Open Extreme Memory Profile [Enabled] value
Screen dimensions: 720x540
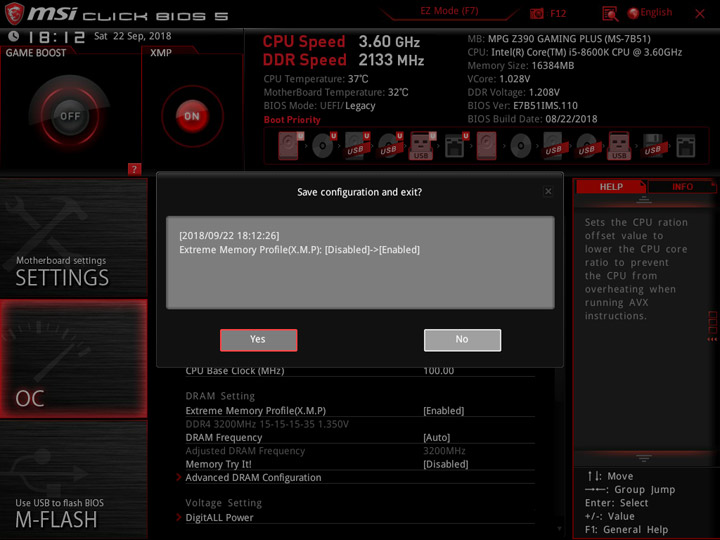pyautogui.click(x=444, y=411)
